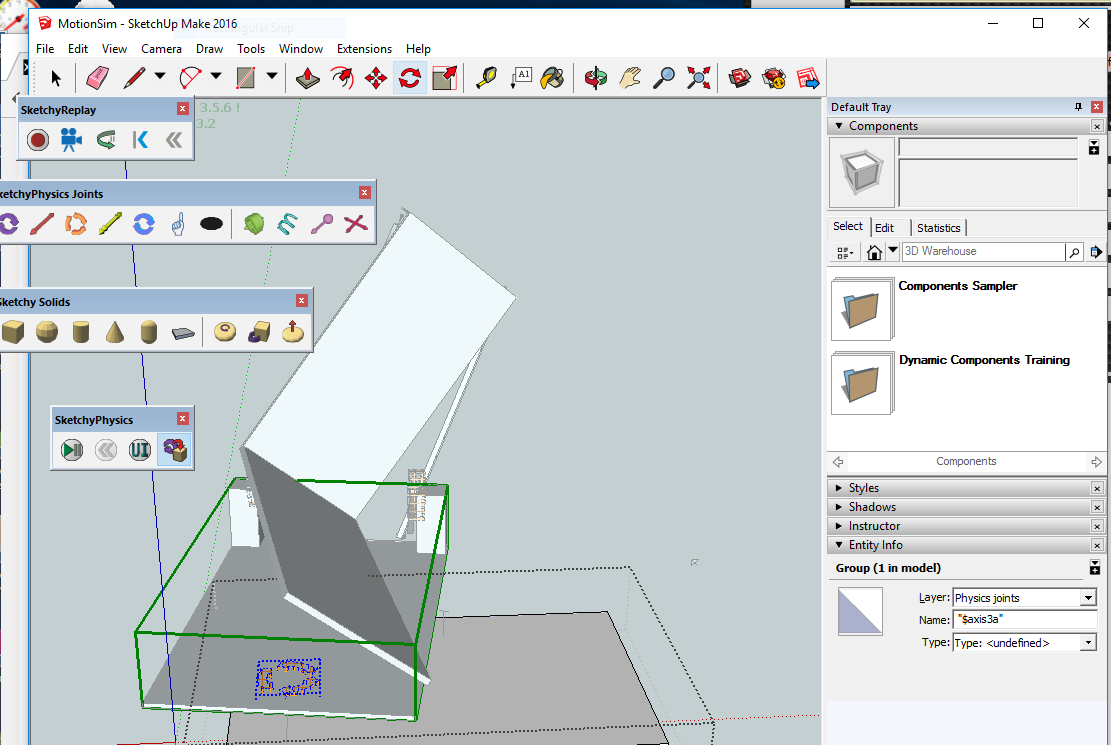
Task: Collapse the Components panel
Action: (839, 126)
